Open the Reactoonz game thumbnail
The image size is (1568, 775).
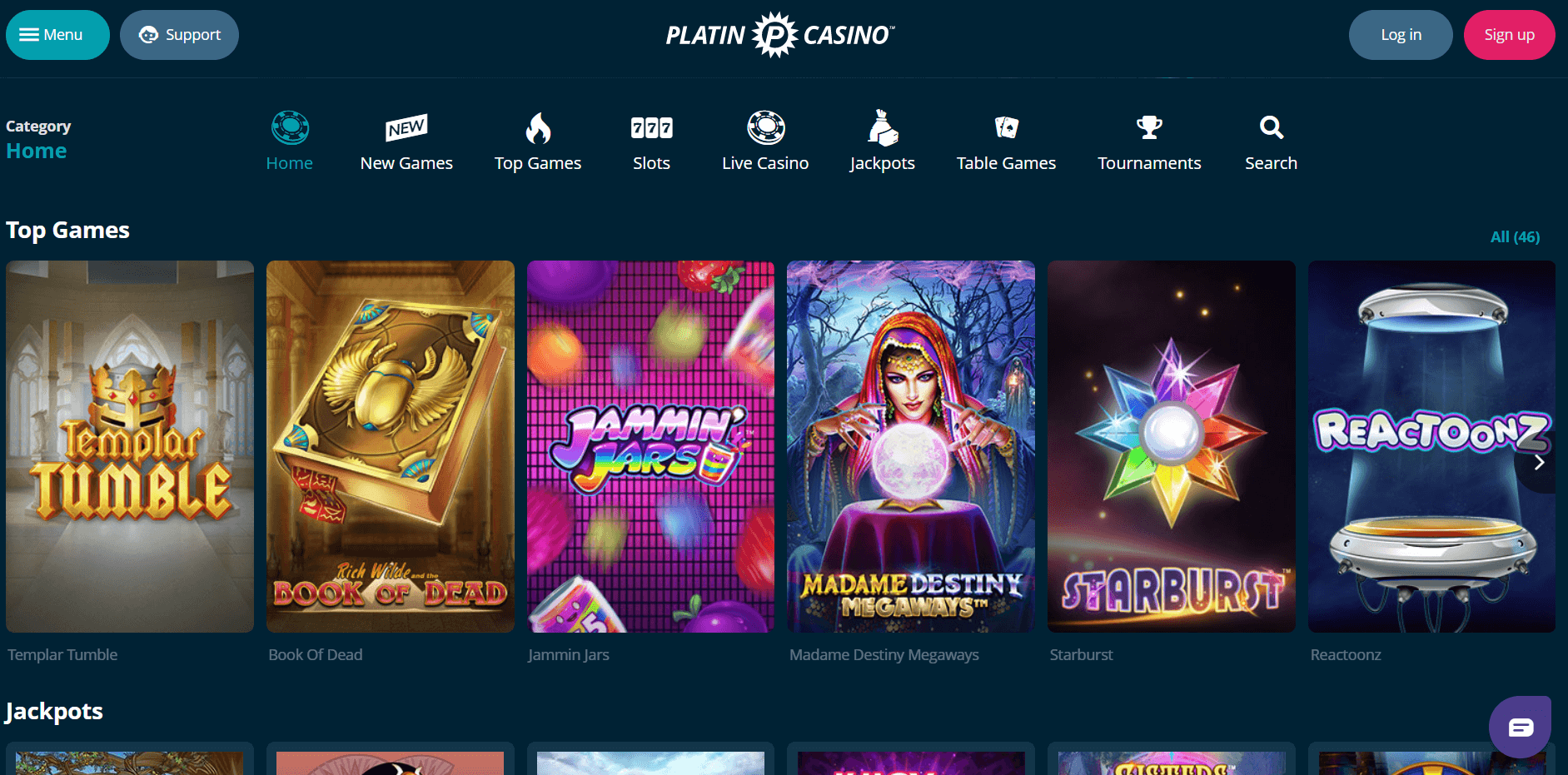coord(1431,446)
